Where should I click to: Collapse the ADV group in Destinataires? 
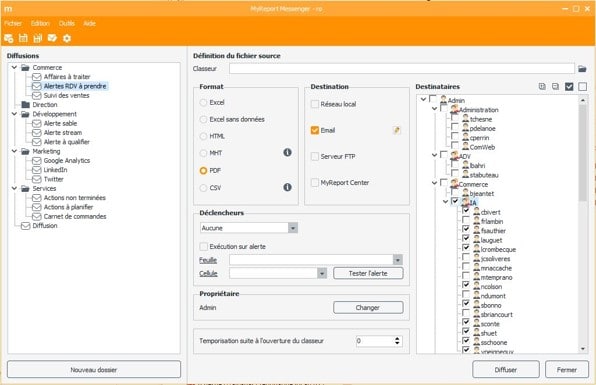click(x=434, y=155)
